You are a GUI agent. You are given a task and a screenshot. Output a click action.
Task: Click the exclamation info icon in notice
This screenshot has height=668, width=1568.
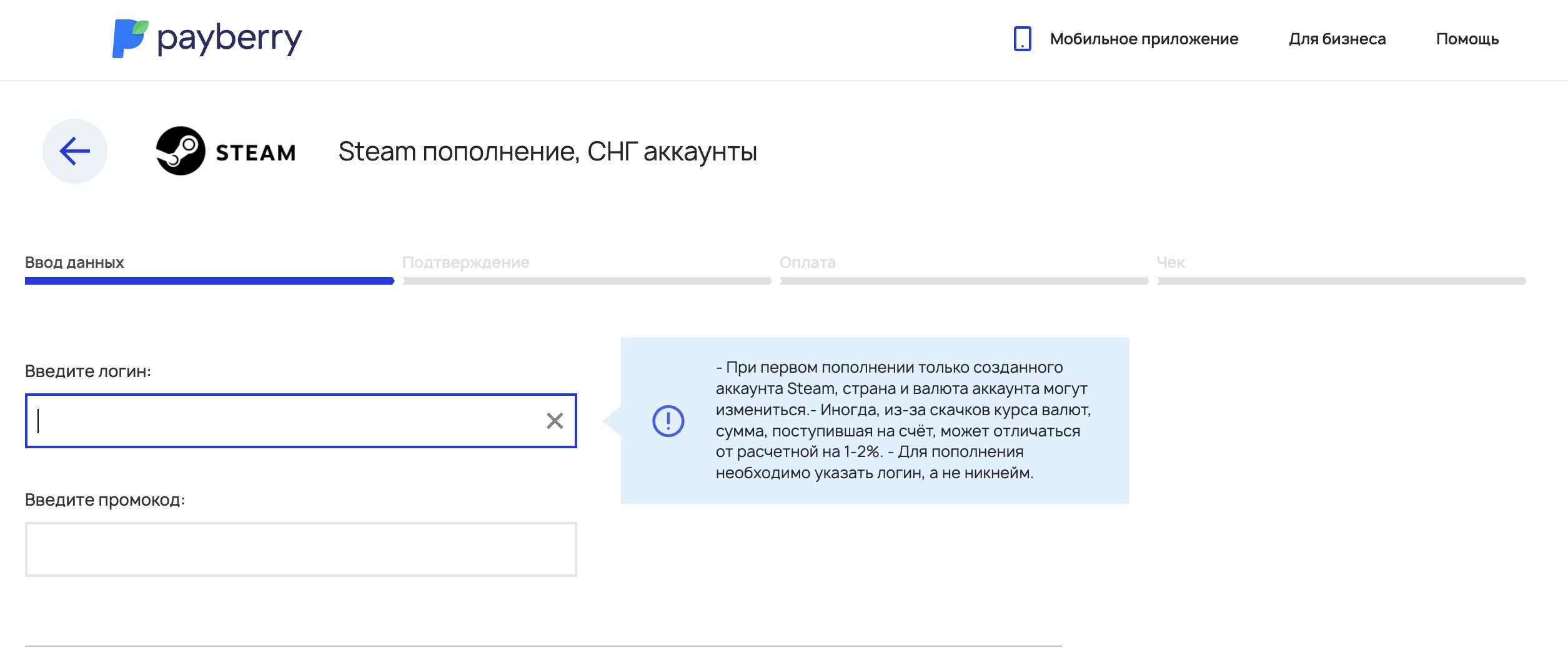point(668,421)
